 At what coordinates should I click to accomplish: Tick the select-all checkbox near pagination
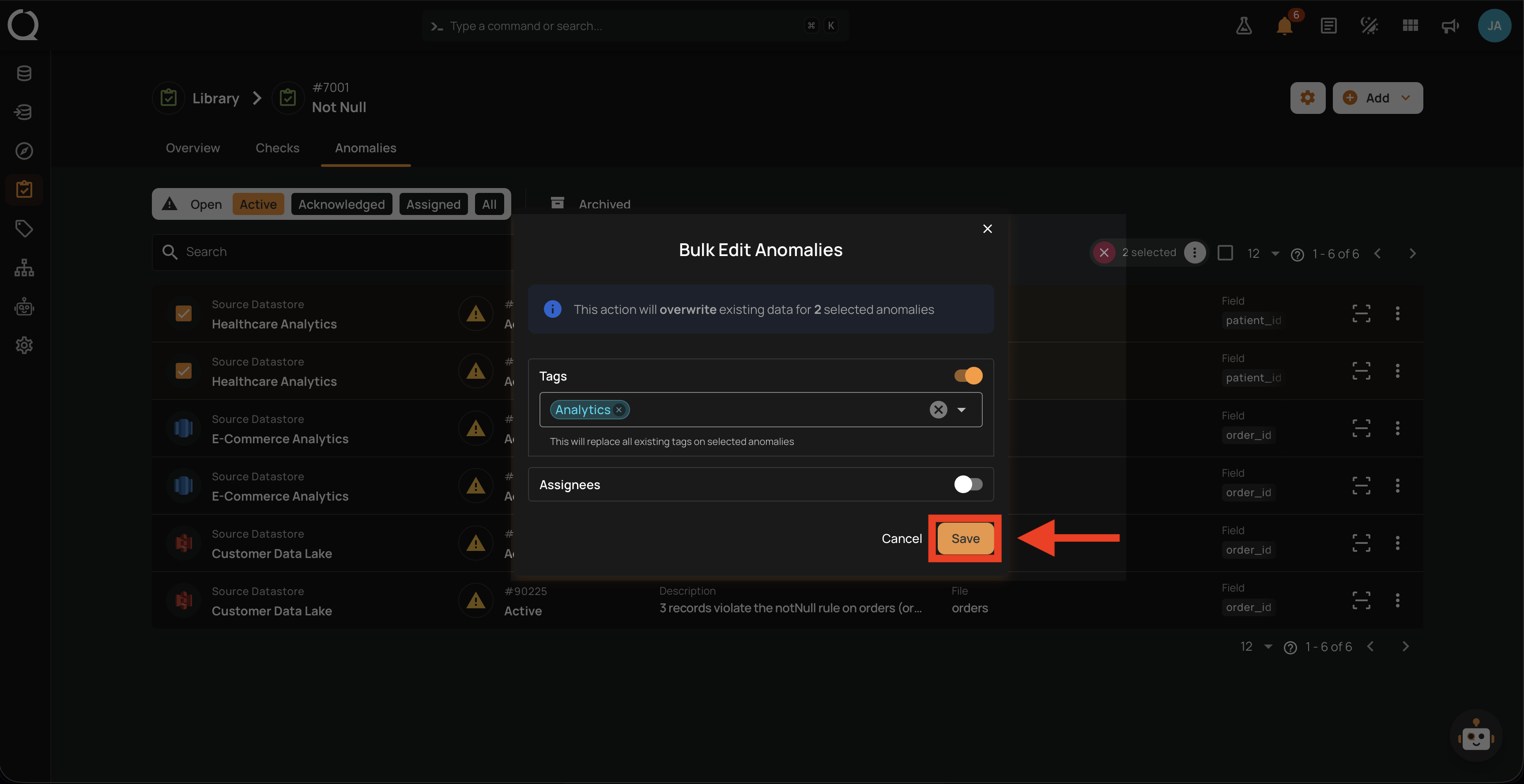pos(1225,253)
